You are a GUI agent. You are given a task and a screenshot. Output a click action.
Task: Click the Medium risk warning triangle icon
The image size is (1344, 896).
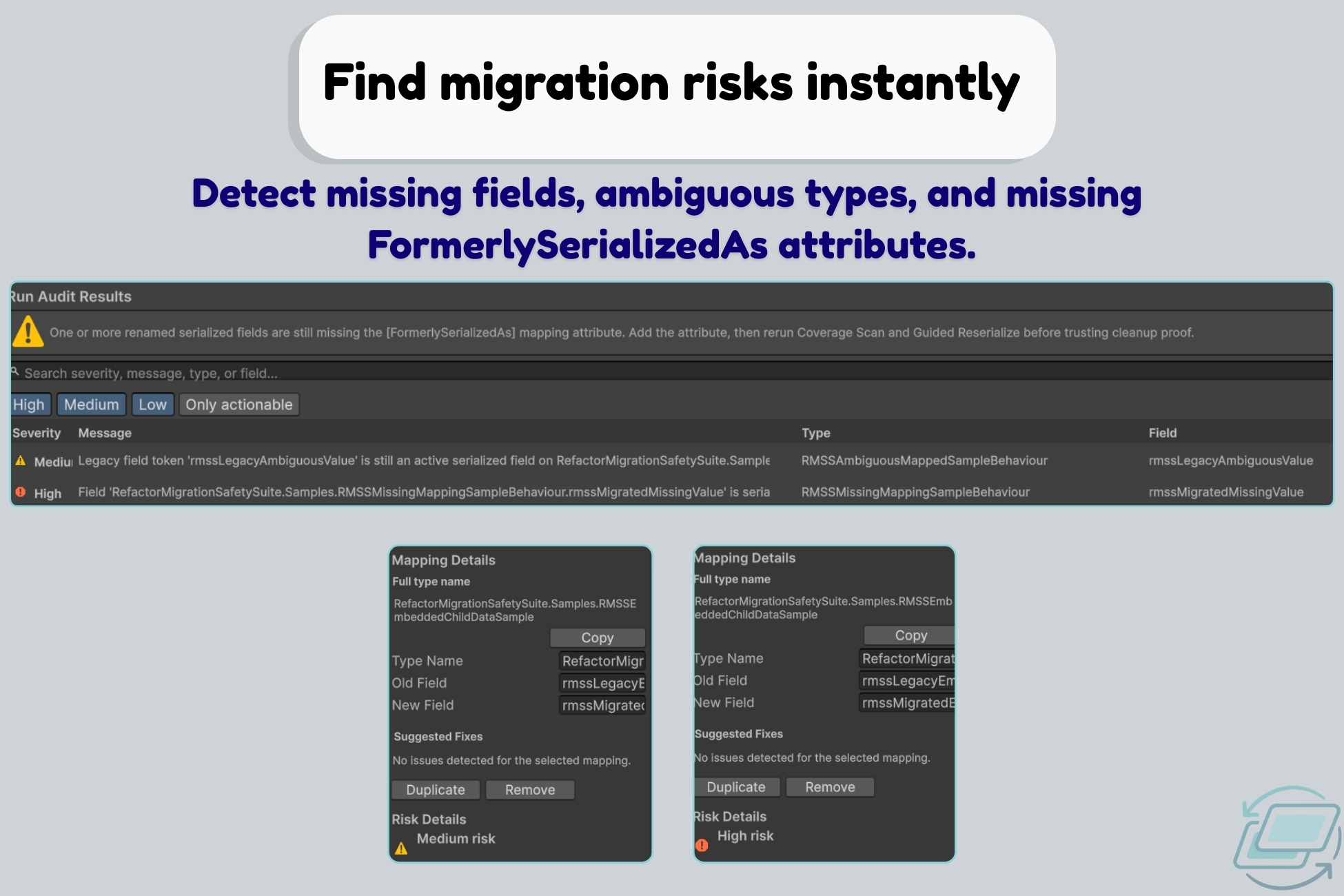tap(401, 848)
